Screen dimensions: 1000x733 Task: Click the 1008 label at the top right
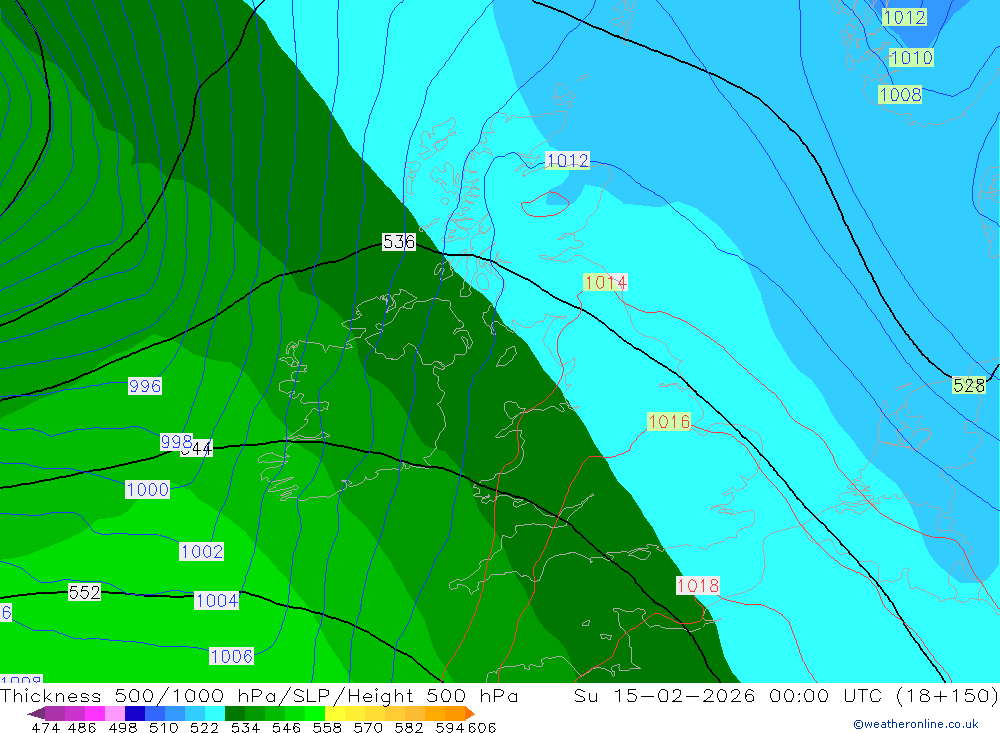(x=900, y=94)
